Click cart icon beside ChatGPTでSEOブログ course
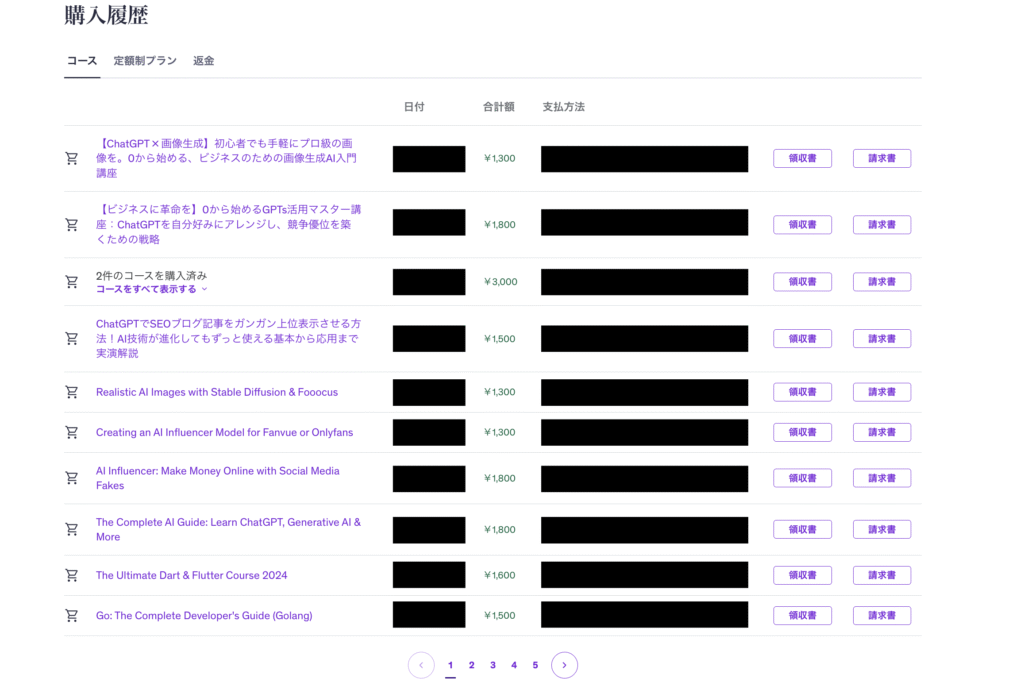Image resolution: width=1024 pixels, height=686 pixels. 72,338
